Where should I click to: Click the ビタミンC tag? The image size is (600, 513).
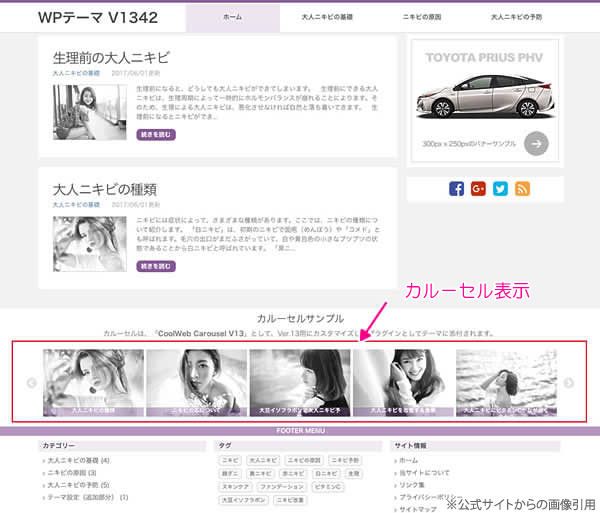click(x=328, y=487)
